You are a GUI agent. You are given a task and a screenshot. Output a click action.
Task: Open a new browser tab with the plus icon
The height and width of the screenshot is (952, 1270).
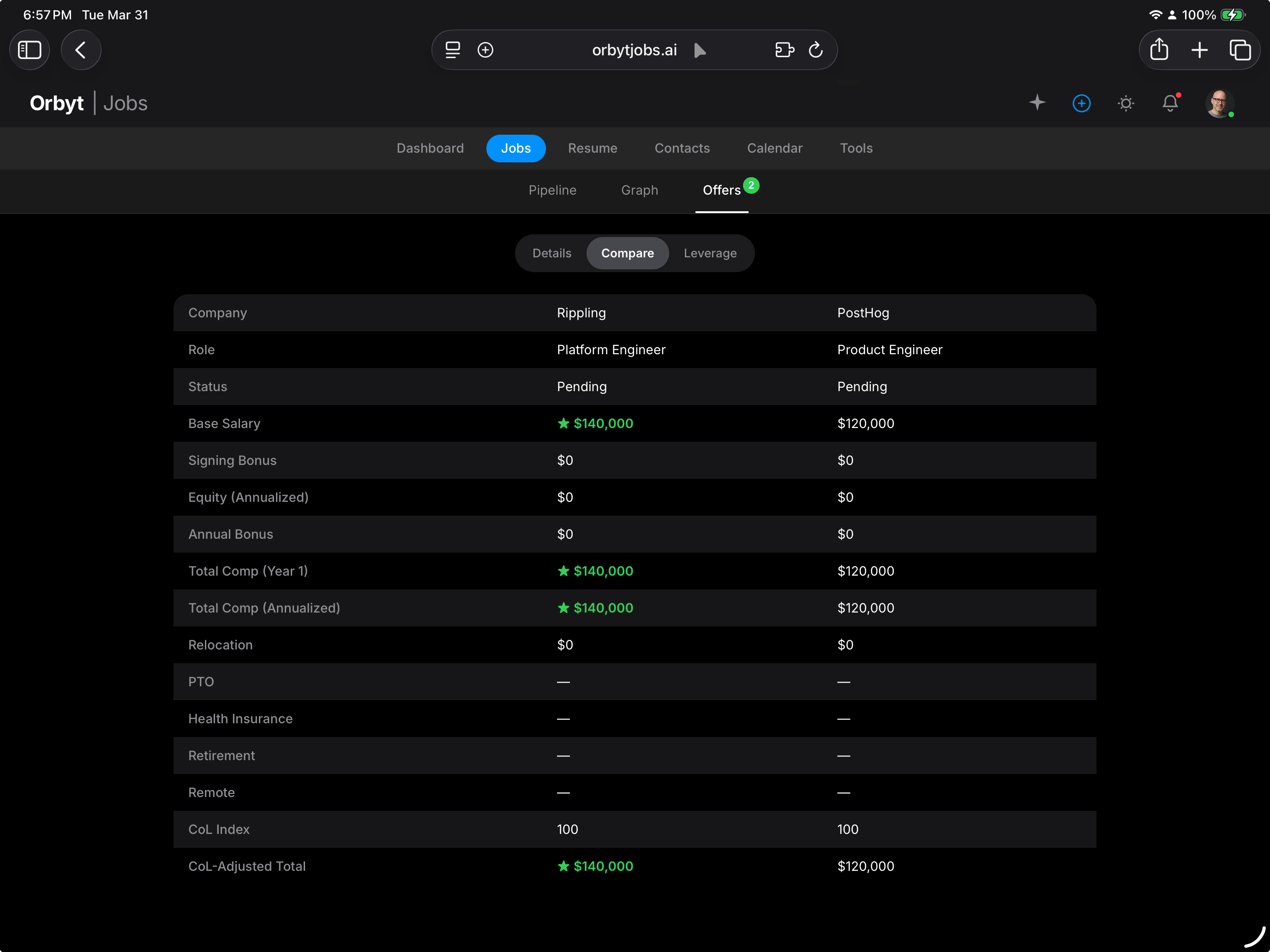pos(1199,50)
